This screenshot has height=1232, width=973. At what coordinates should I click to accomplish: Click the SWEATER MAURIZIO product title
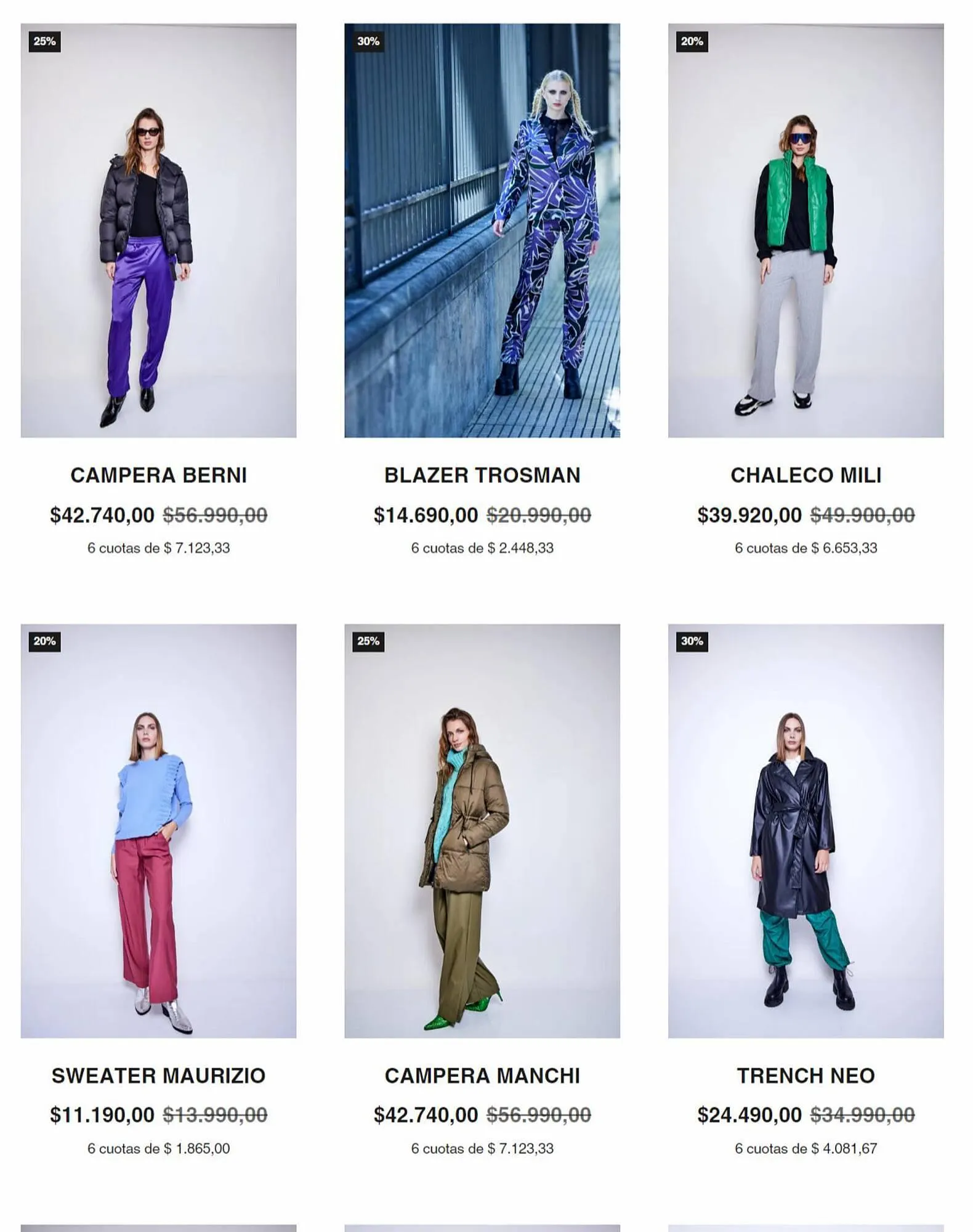[x=158, y=1076]
